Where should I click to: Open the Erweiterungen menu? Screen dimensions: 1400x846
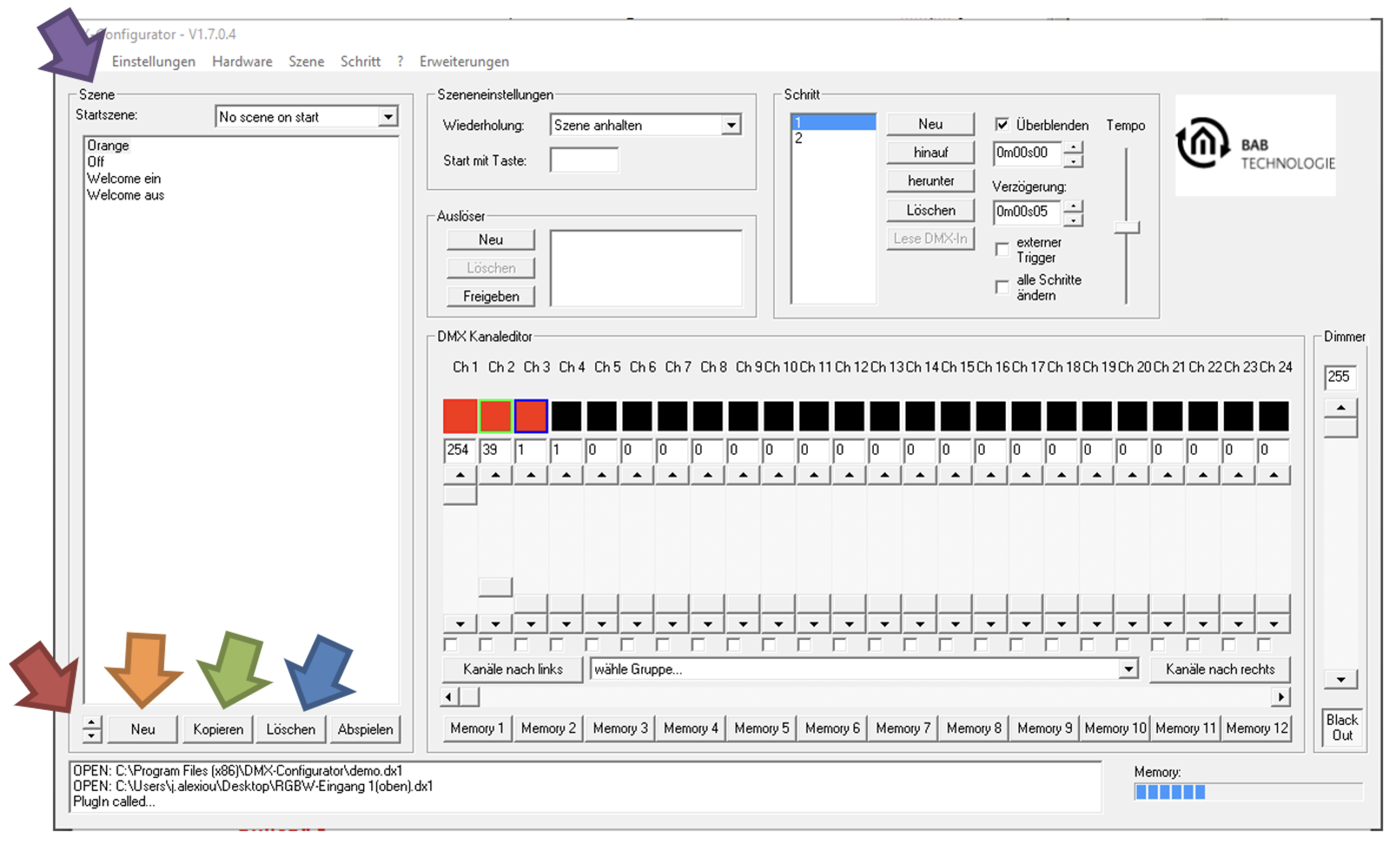coord(464,62)
